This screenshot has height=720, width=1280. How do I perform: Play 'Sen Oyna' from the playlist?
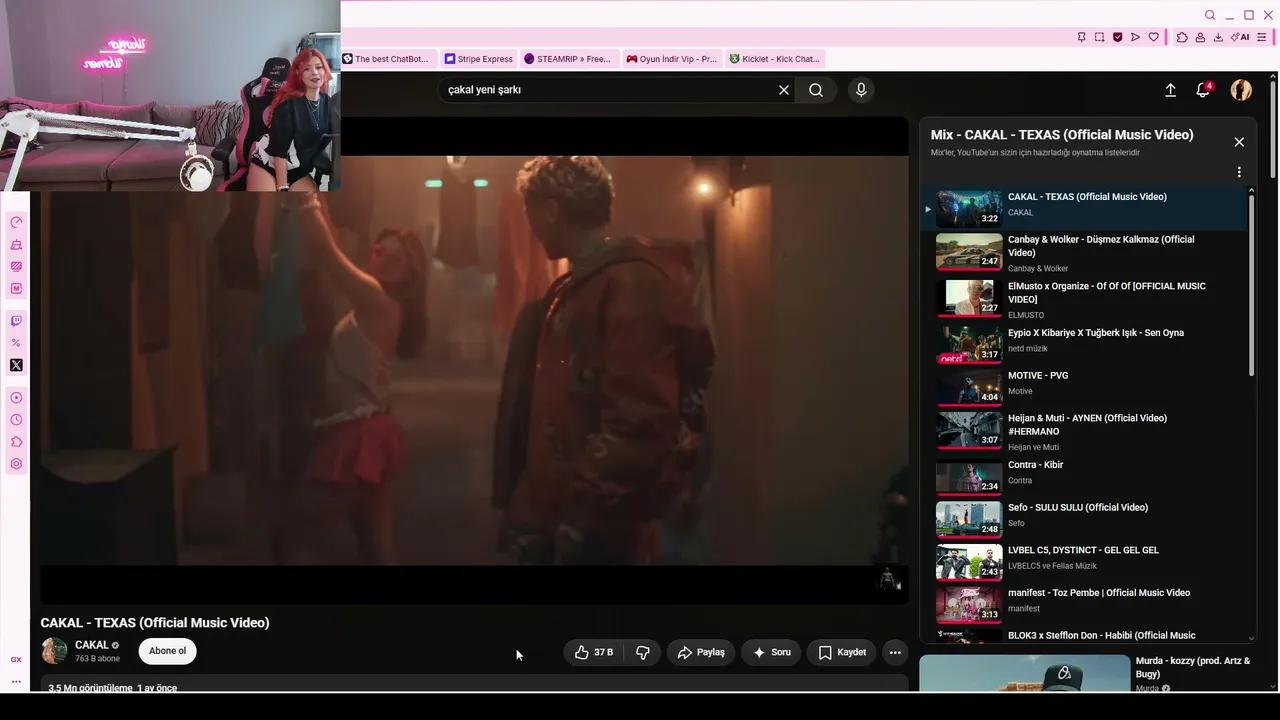click(1085, 344)
